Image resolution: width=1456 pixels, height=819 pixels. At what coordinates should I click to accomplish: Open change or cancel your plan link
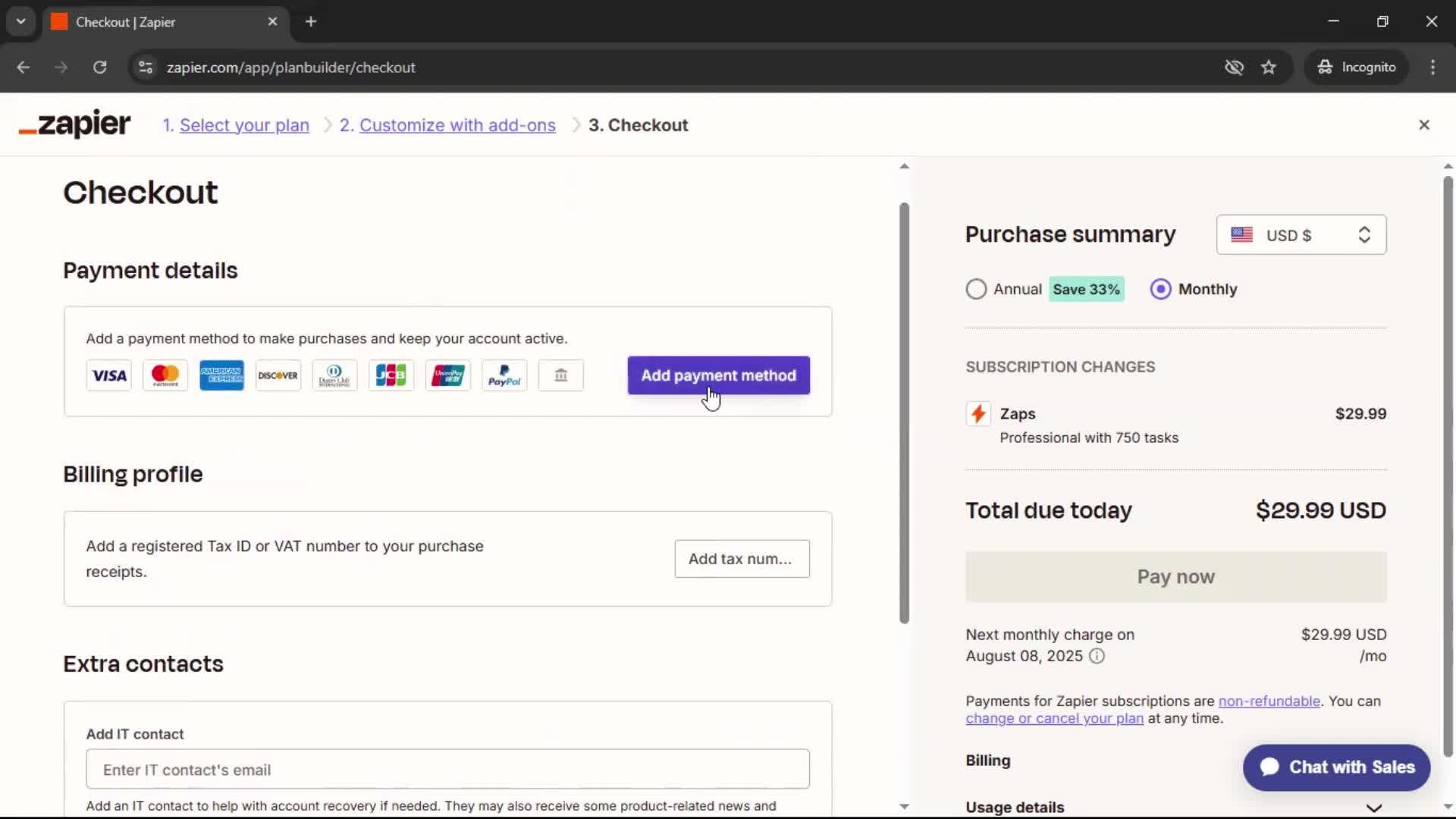[x=1054, y=719]
